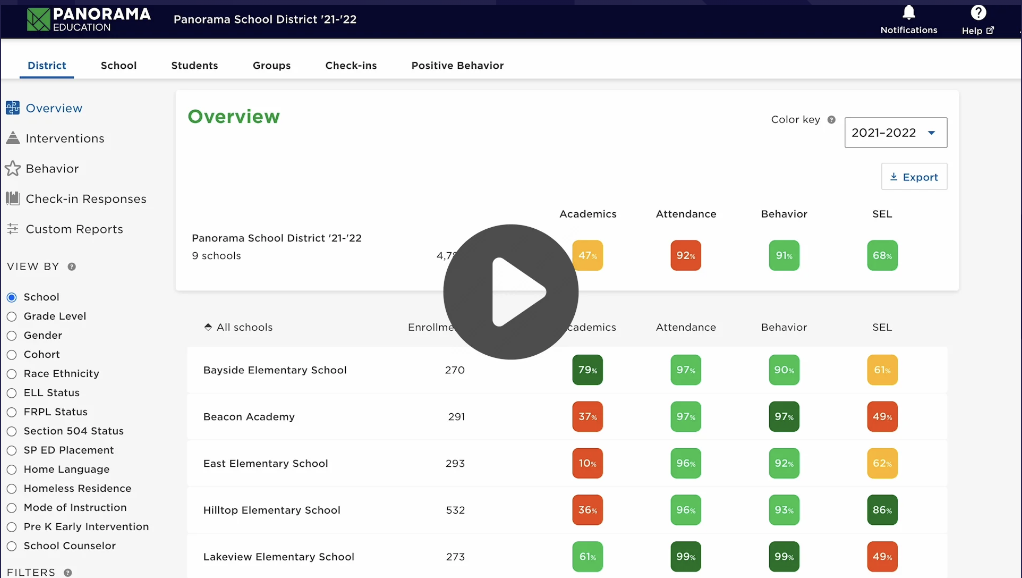Select the Home Language radio button
1022x578 pixels.
(12, 470)
